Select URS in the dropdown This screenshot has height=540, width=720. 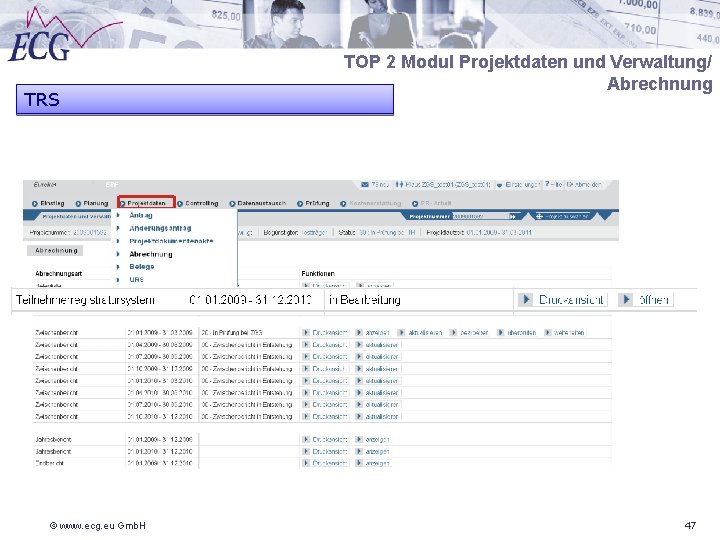[x=136, y=280]
